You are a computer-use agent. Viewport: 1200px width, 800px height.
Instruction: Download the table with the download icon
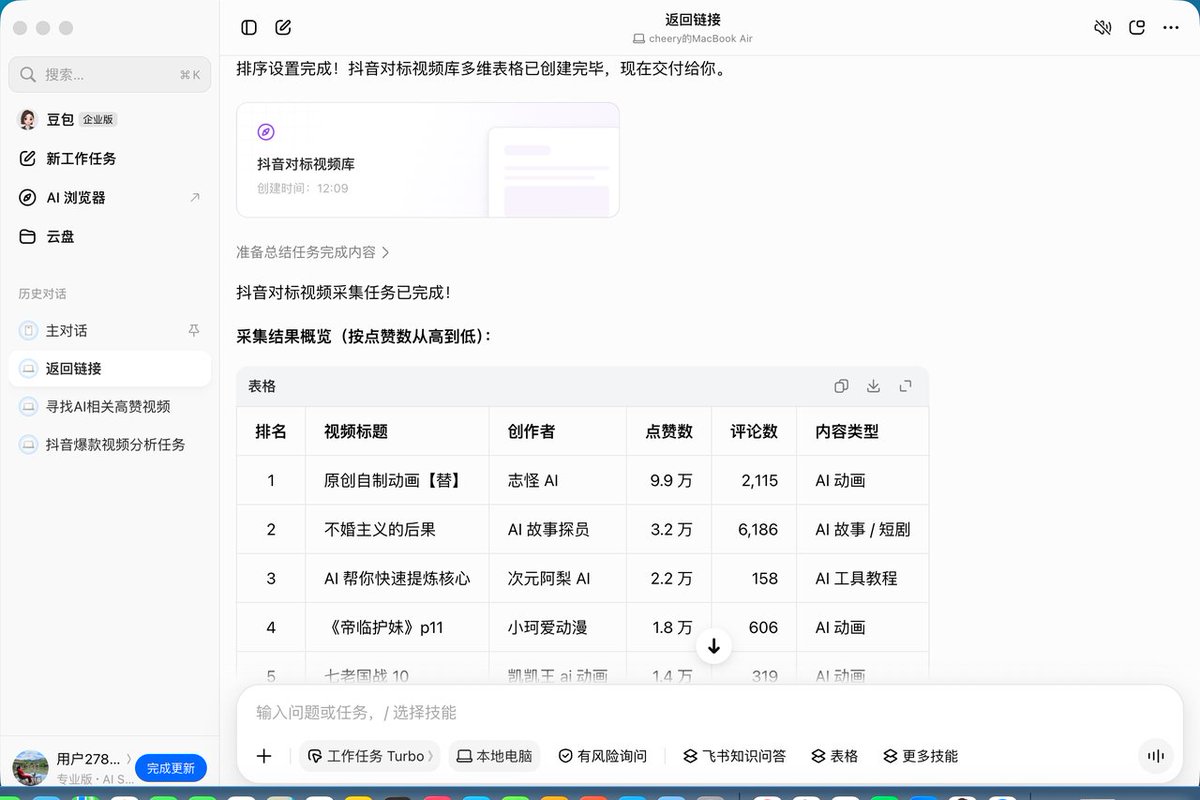[873, 386]
